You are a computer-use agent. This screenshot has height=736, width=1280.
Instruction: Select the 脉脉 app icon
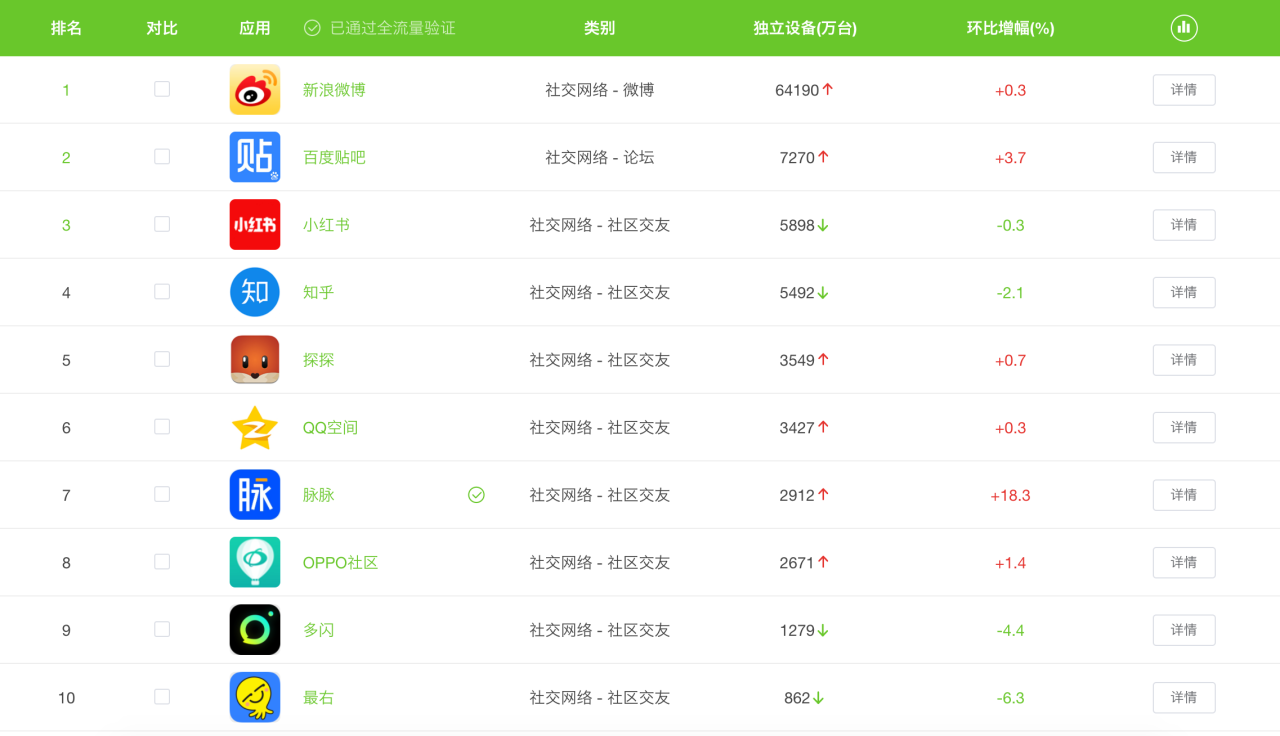coord(255,494)
